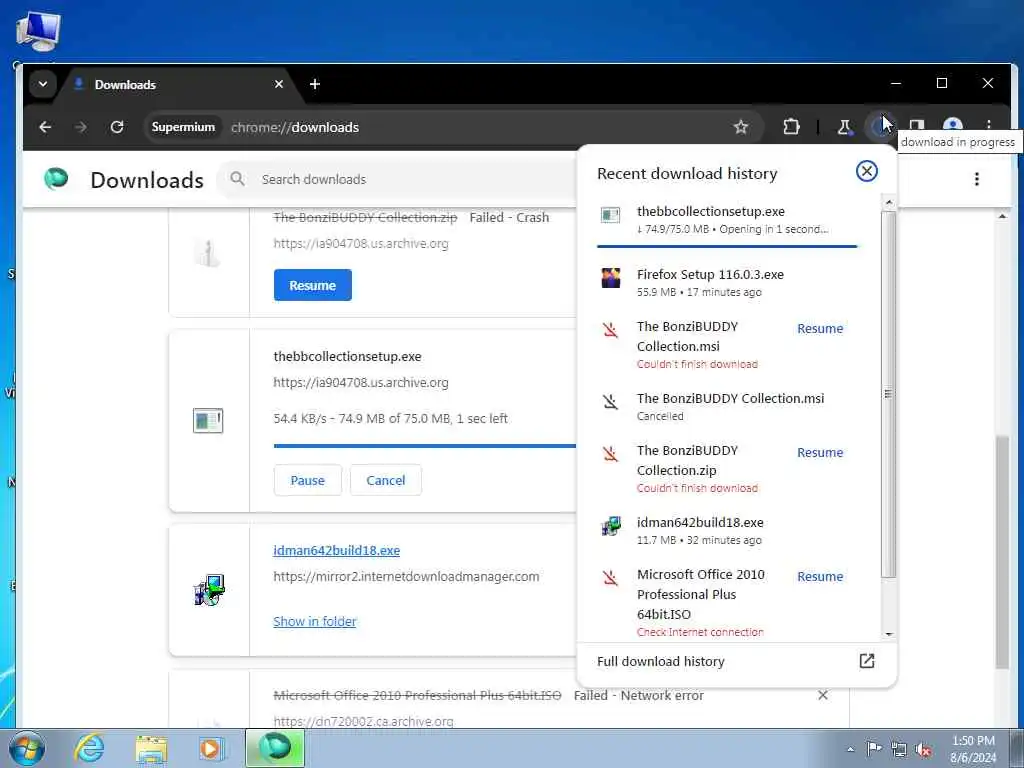Open idman642build18.exe file link
The width and height of the screenshot is (1024, 768).
[336, 551]
